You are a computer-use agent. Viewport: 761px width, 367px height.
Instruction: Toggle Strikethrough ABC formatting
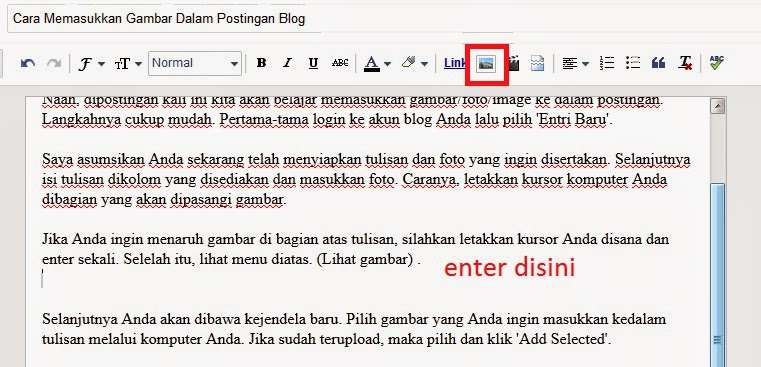[x=340, y=63]
